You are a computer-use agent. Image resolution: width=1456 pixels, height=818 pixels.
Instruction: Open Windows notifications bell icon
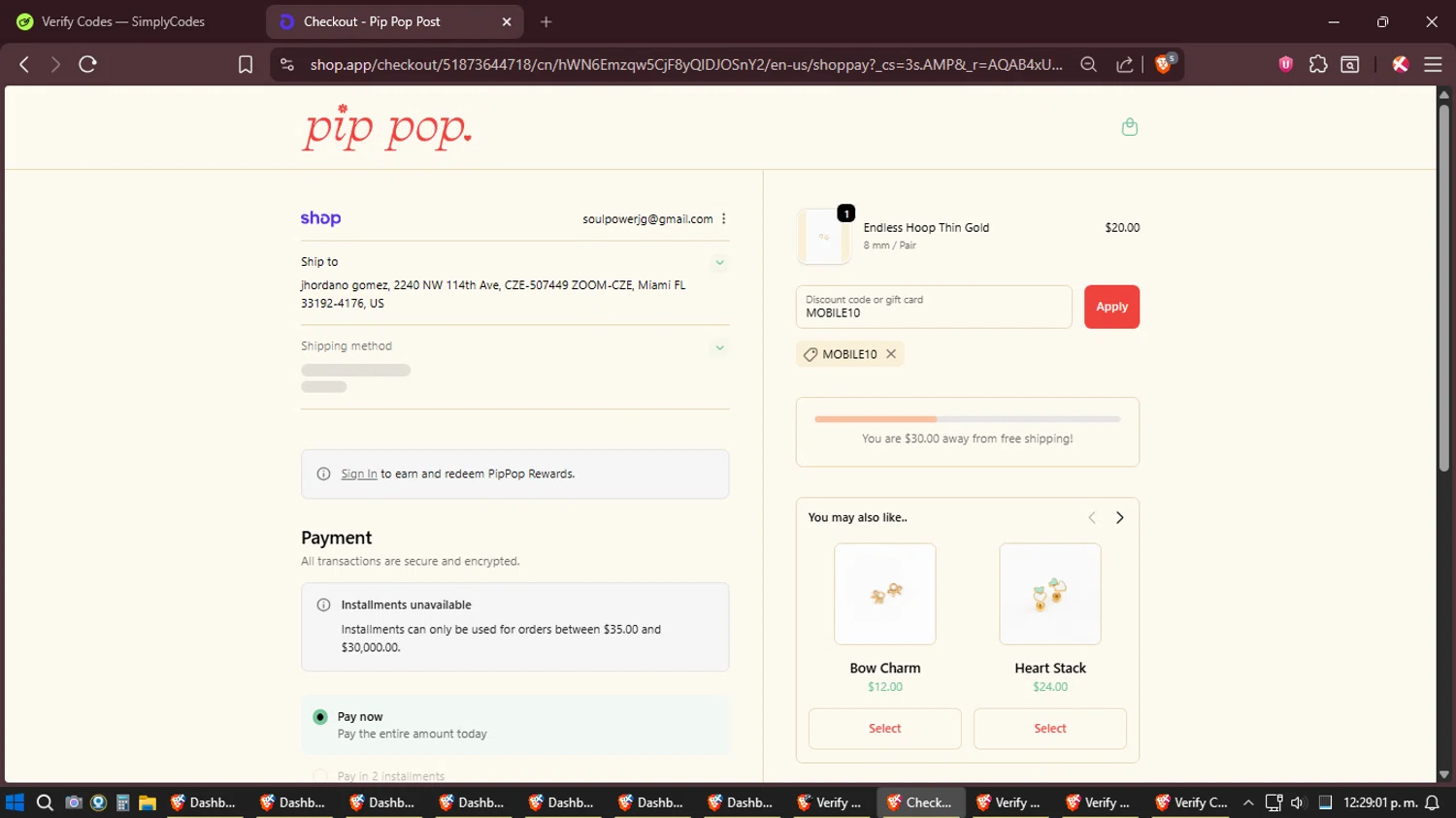[x=1432, y=802]
